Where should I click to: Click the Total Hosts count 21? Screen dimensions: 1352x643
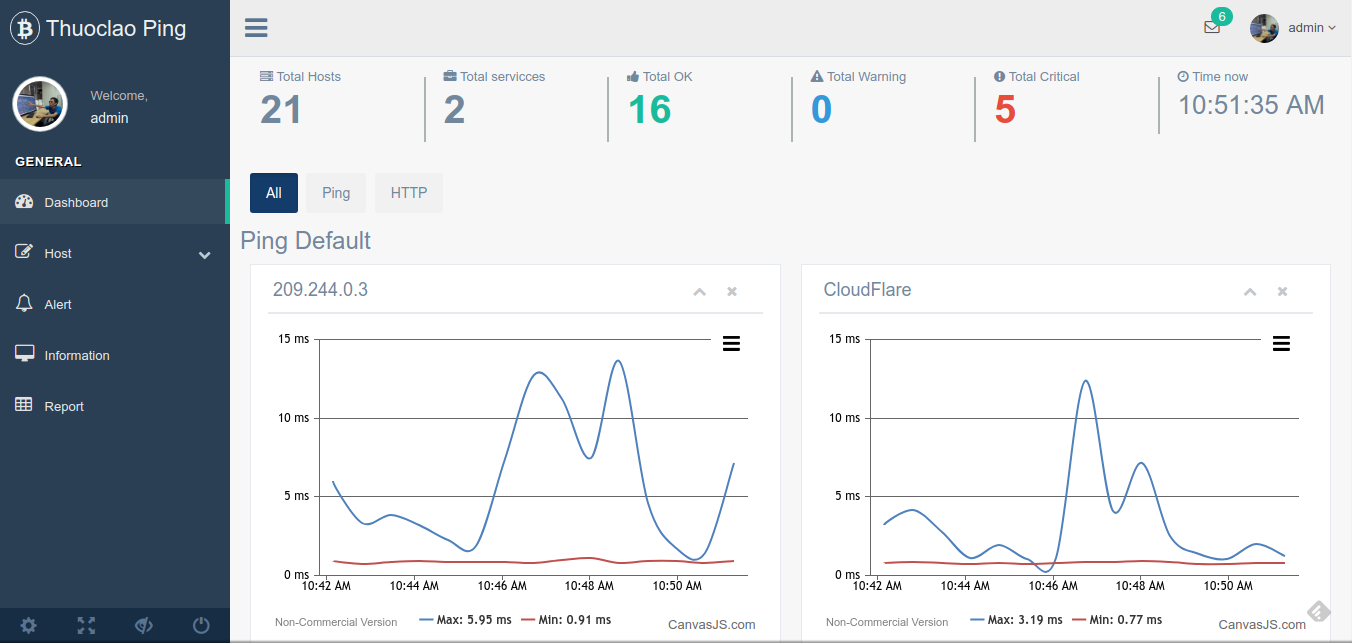[281, 109]
